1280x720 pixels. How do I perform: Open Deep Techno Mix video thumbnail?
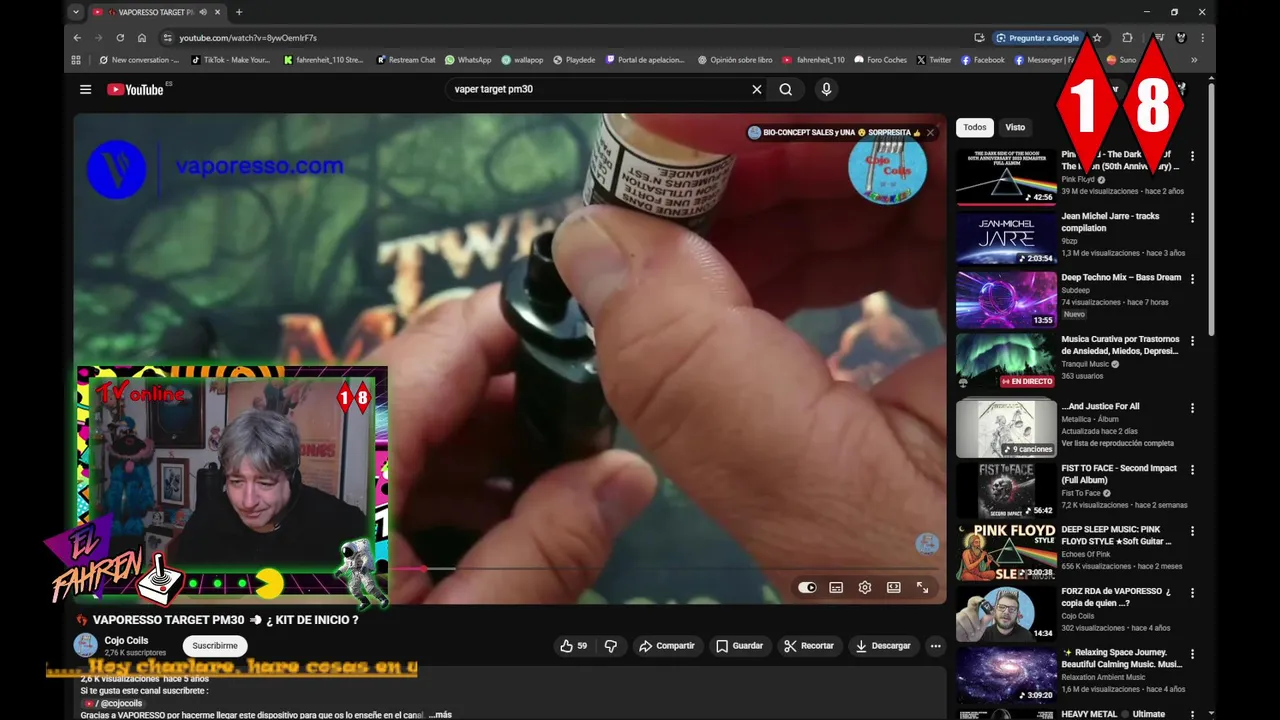tap(1006, 300)
